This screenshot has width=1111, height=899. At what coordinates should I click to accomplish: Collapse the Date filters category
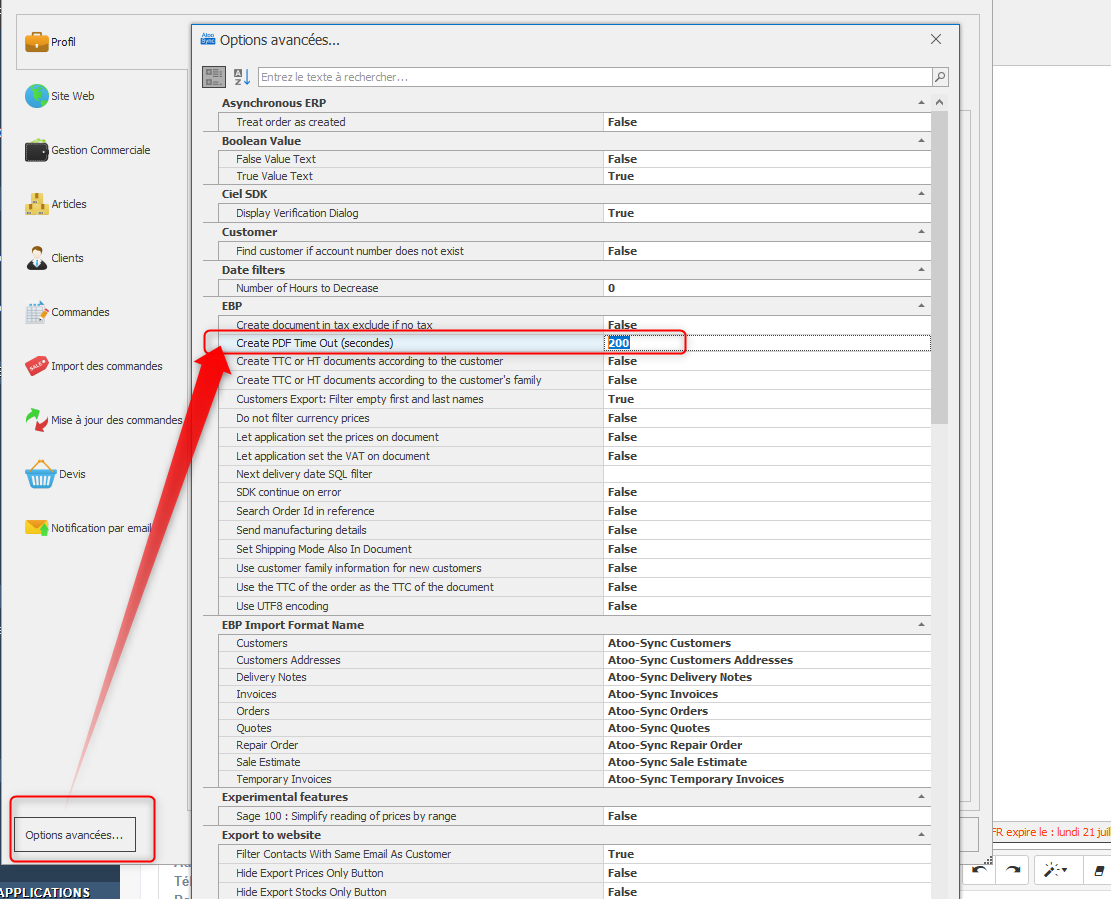(921, 269)
